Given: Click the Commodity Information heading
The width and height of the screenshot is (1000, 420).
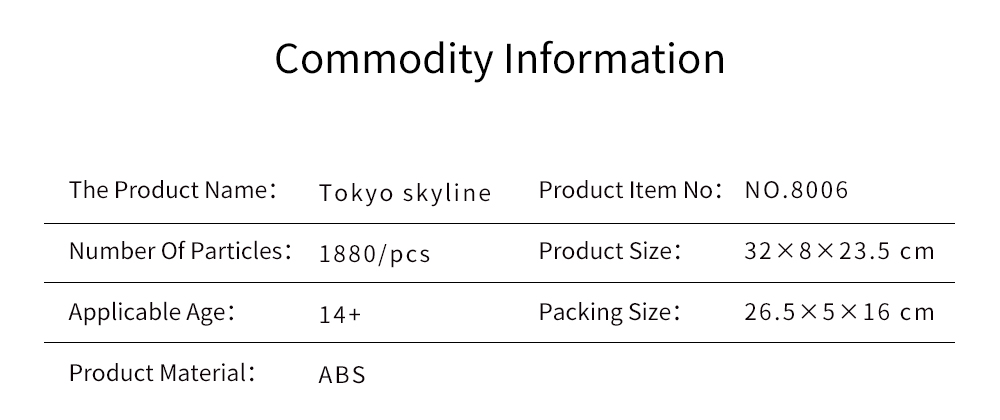Looking at the screenshot, I should [499, 59].
